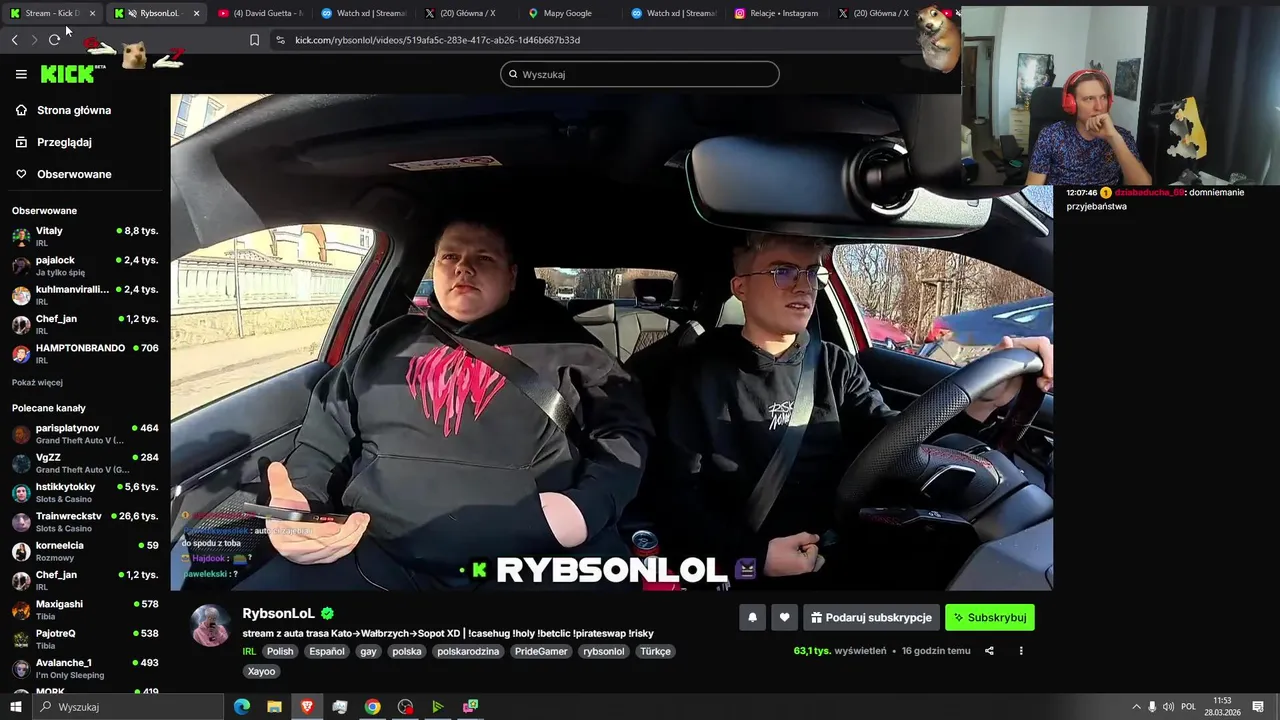Select the Polish tag
The height and width of the screenshot is (720, 1280).
click(280, 651)
